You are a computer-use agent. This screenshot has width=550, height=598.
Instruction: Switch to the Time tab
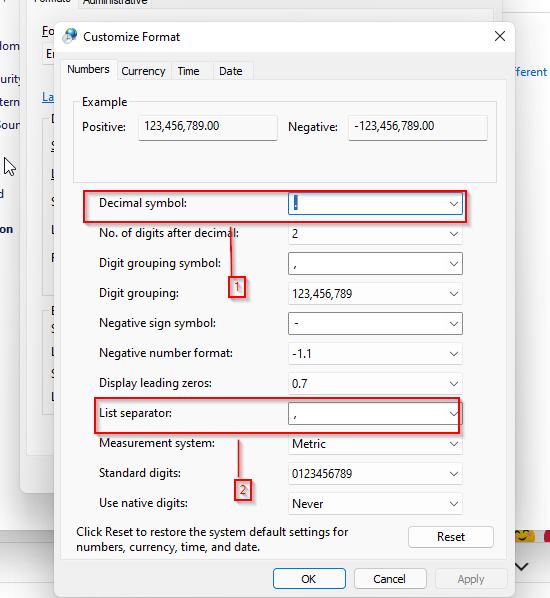(x=188, y=71)
